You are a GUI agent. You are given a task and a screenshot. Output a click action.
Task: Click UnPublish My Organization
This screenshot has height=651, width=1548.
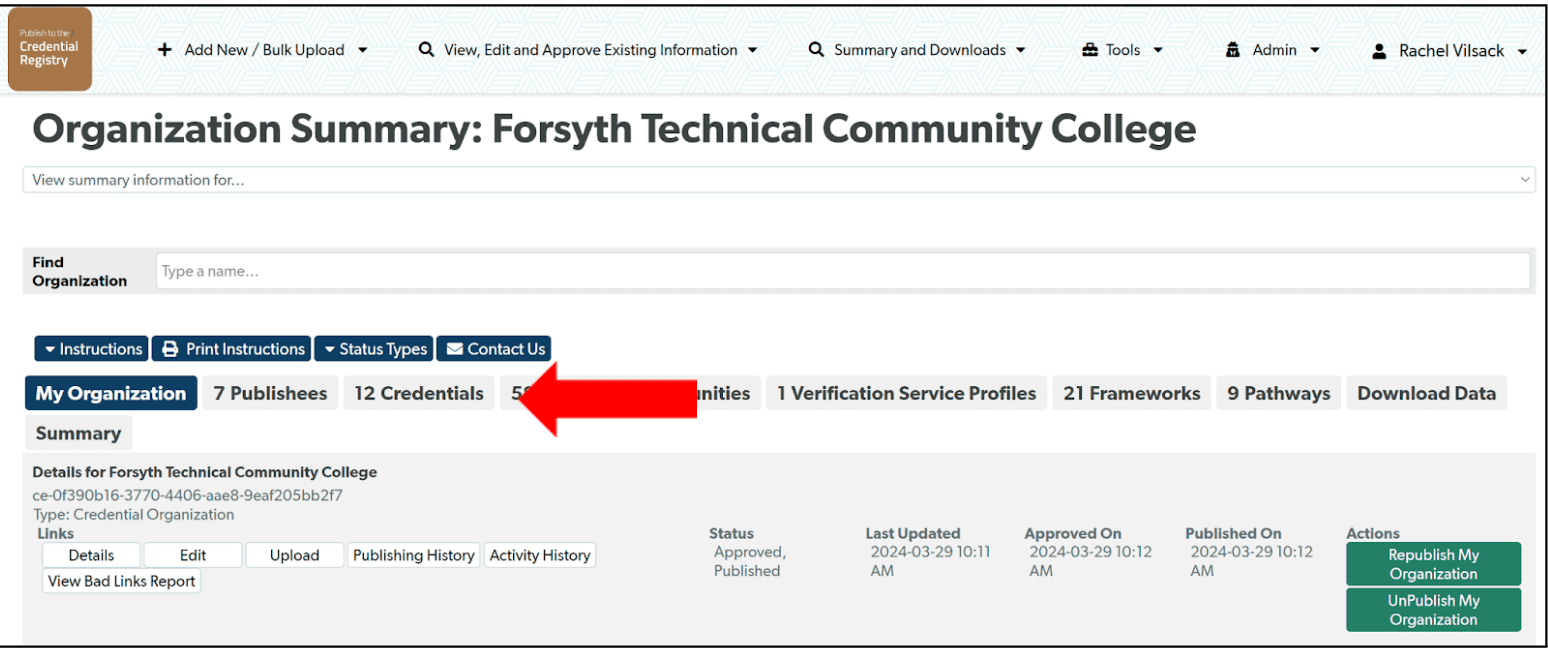click(1433, 609)
